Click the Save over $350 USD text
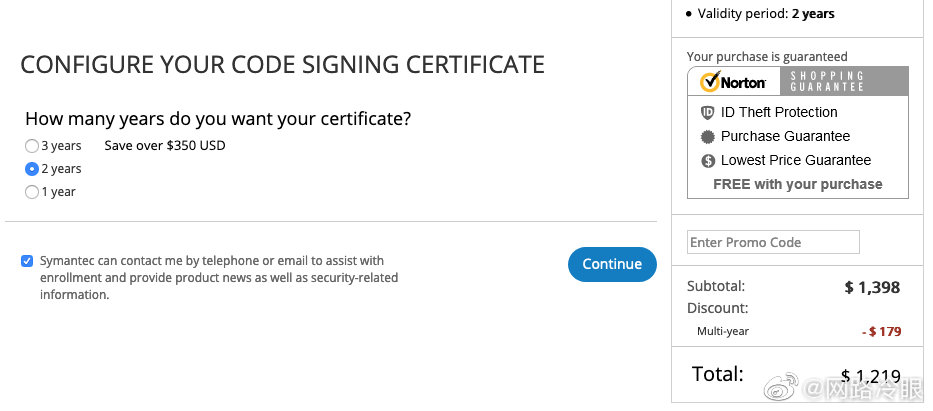Viewport: 933px width, 411px height. [x=165, y=146]
